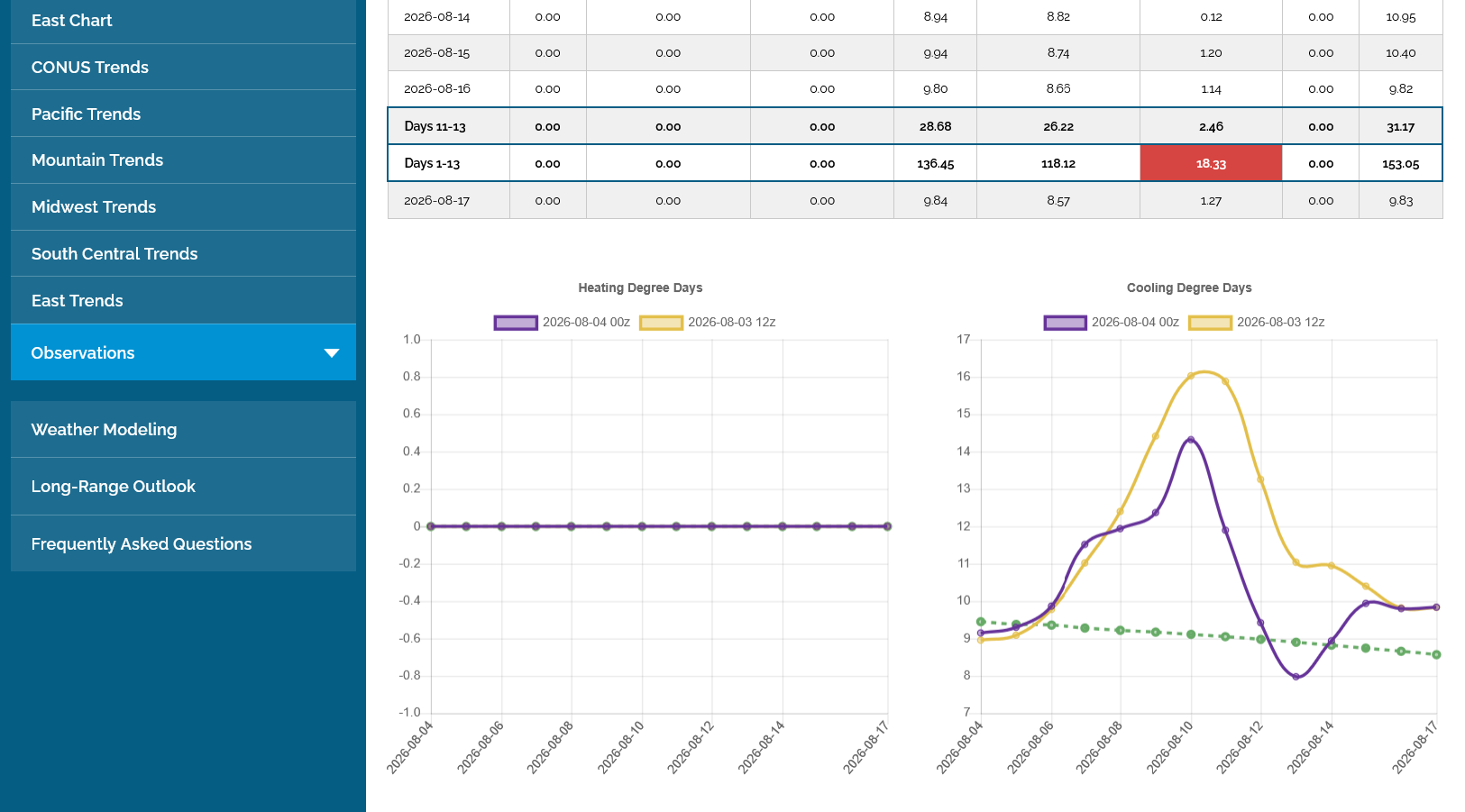Click the red 18.33 cell in Days 1-13 row
This screenshot has height=812, width=1465.
point(1211,164)
